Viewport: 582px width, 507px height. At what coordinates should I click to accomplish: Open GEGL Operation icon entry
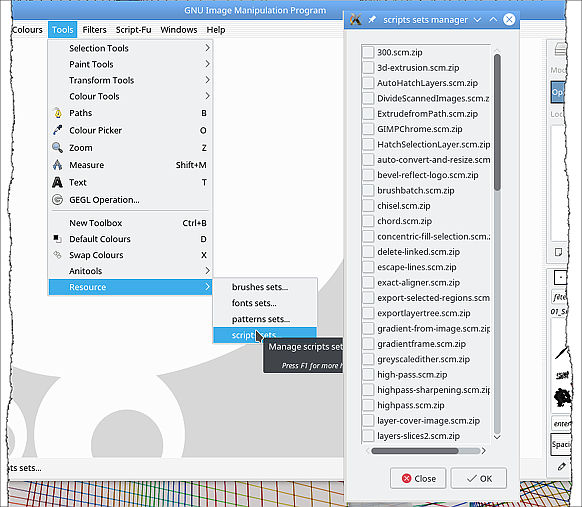[x=58, y=200]
